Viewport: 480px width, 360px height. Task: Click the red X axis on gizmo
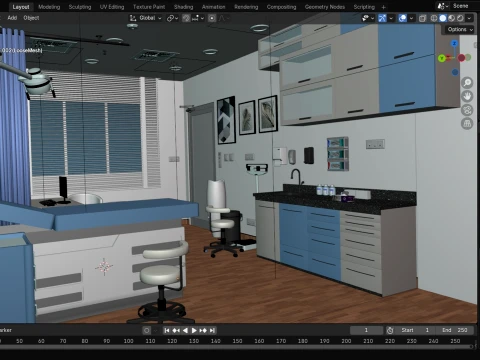point(461,58)
